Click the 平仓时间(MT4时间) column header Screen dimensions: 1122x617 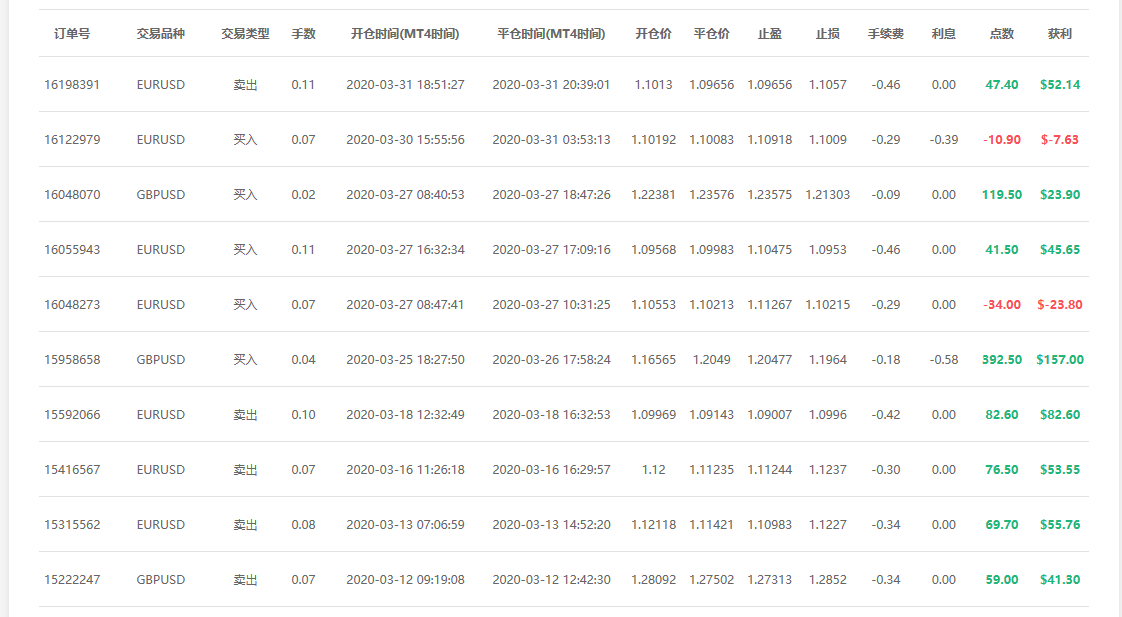click(x=551, y=34)
